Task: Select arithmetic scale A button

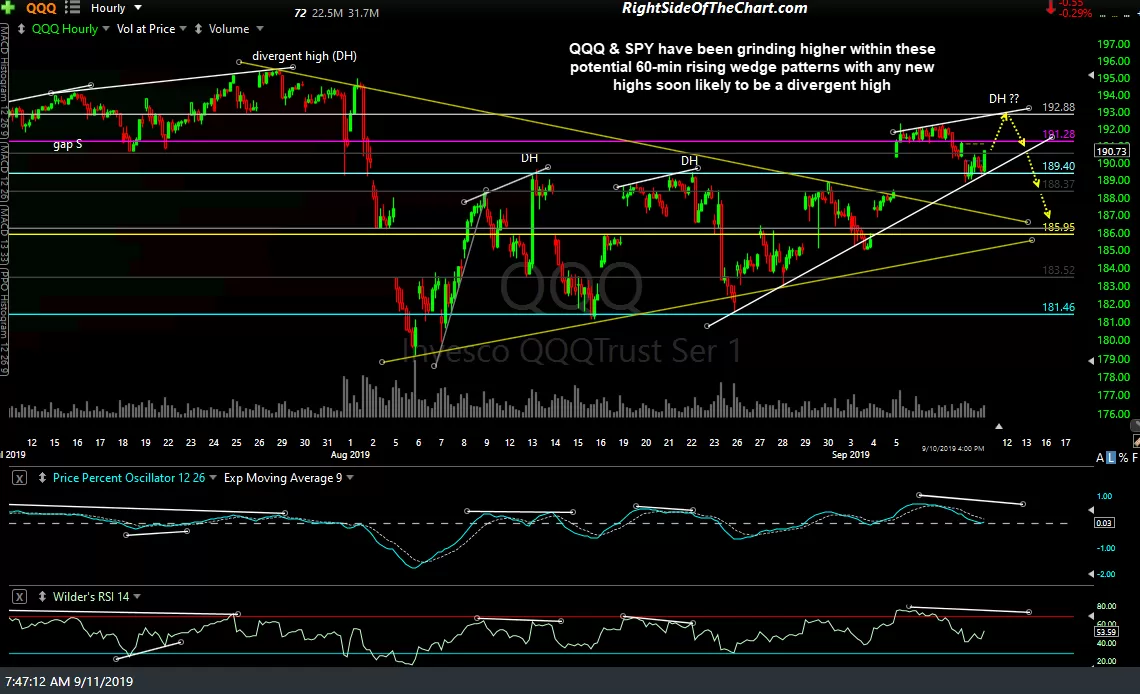Action: [1100, 458]
